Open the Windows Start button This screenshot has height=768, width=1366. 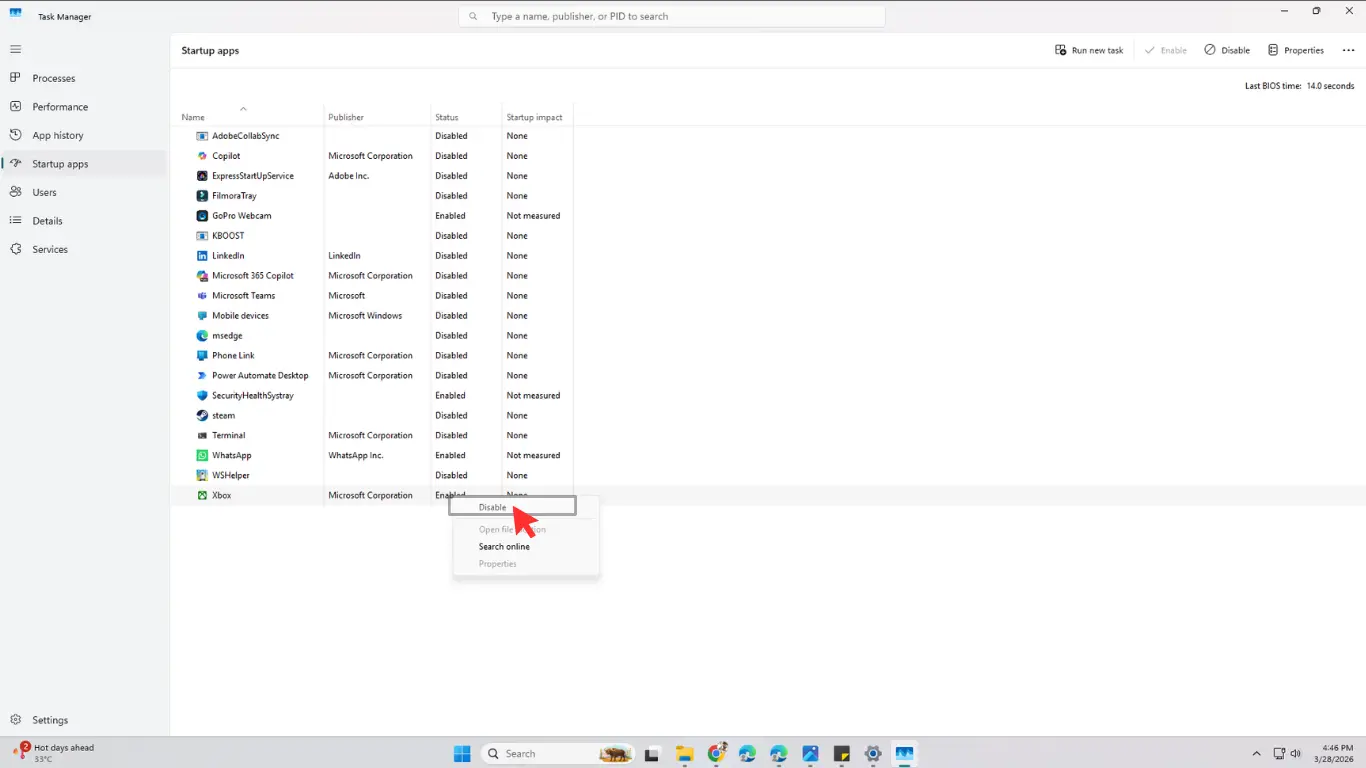pos(462,754)
